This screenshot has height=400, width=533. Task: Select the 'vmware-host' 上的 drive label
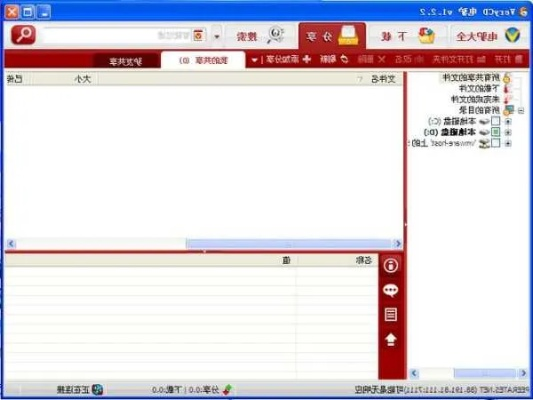(443, 143)
